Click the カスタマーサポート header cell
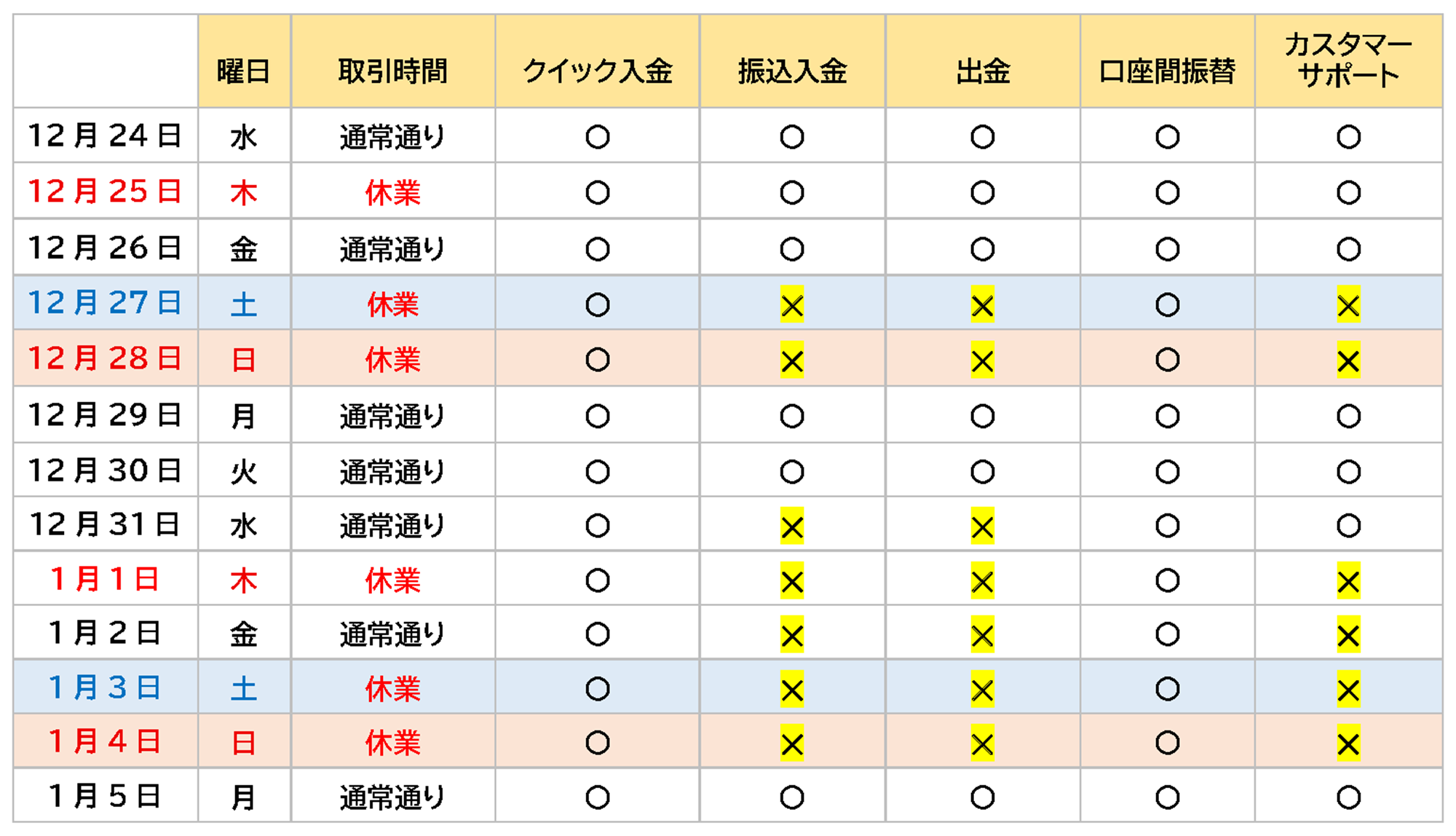Screen dimensions: 1456x836 pos(1348,60)
